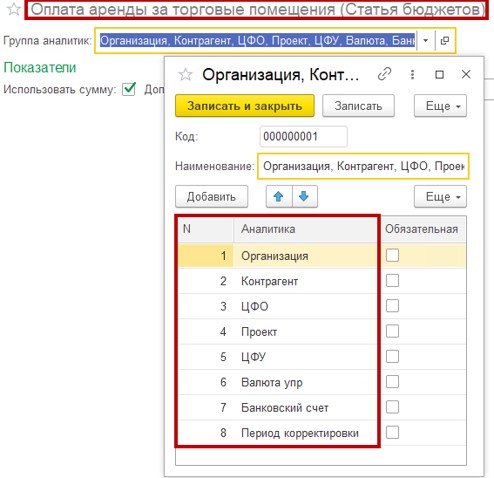Mark Контрагент as mandatory
This screenshot has width=494, height=478.
coord(392,281)
